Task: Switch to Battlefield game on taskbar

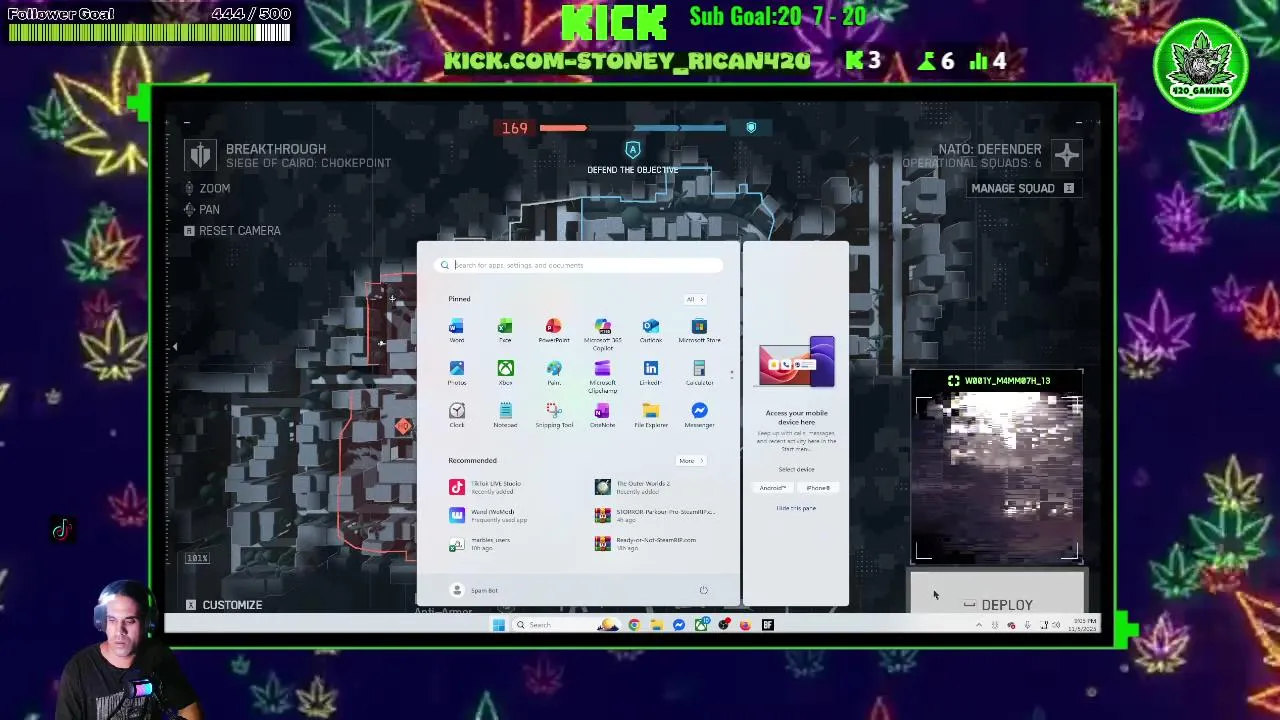Action: [x=767, y=625]
